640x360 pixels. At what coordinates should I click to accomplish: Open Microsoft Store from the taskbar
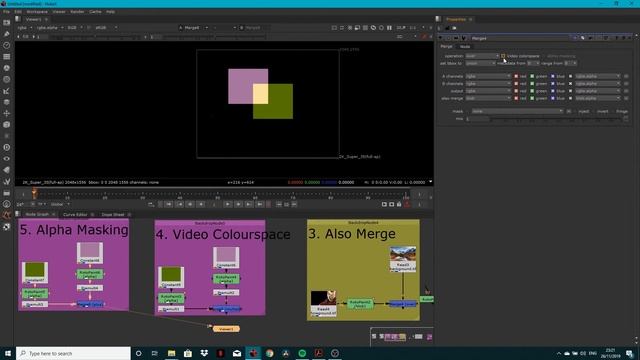coord(188,353)
